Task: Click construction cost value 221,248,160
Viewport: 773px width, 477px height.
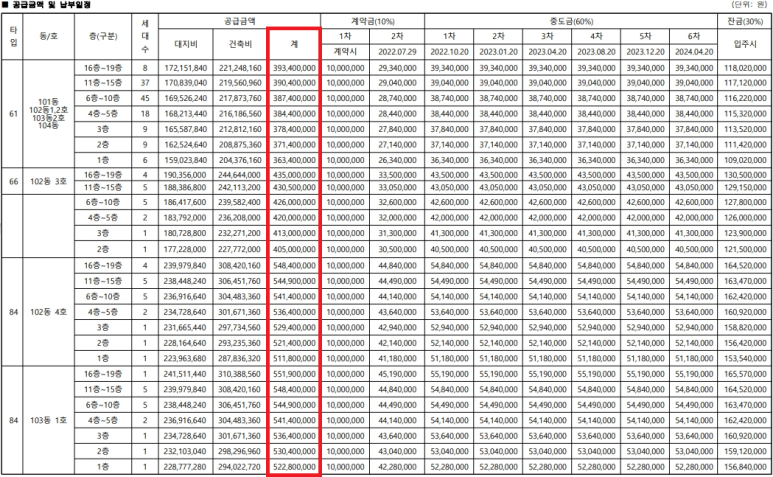Action: pyautogui.click(x=240, y=68)
